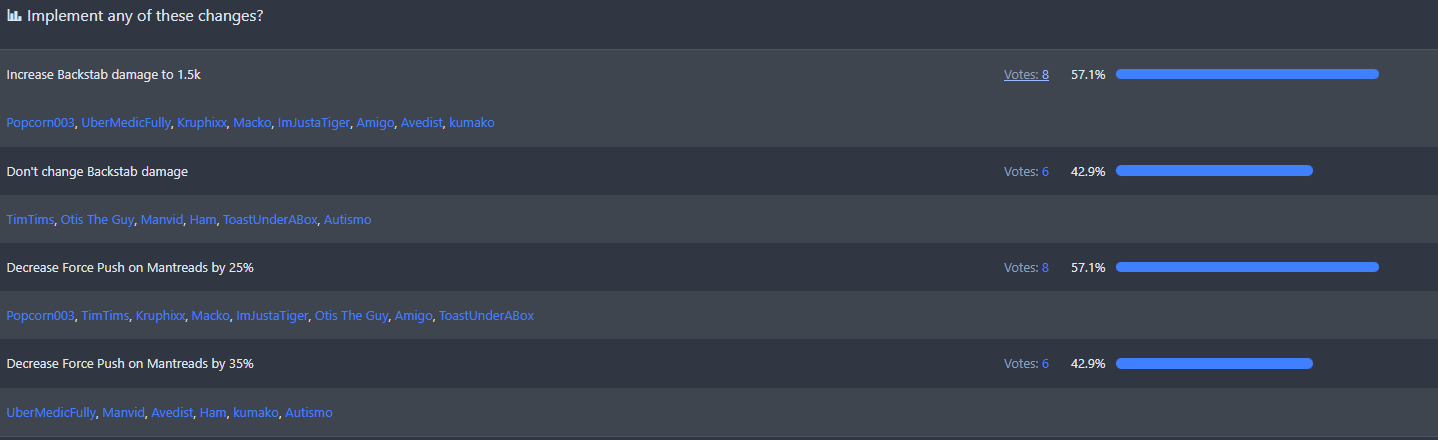Open Manvid's profile in the 35% Mantreads voters
Screen dimensions: 1438x440
click(x=123, y=413)
